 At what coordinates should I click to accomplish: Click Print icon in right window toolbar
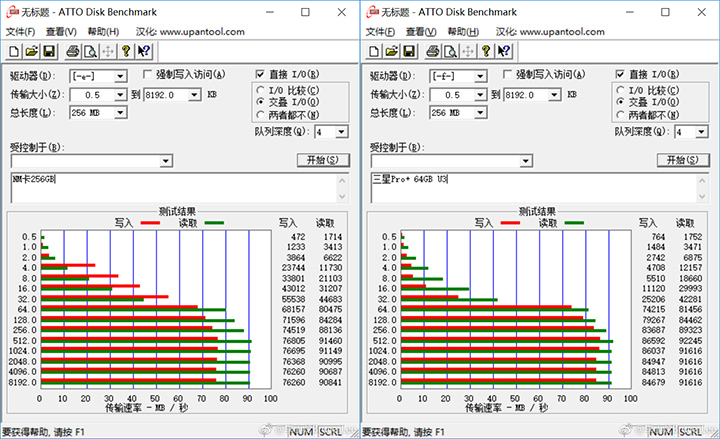coord(433,51)
